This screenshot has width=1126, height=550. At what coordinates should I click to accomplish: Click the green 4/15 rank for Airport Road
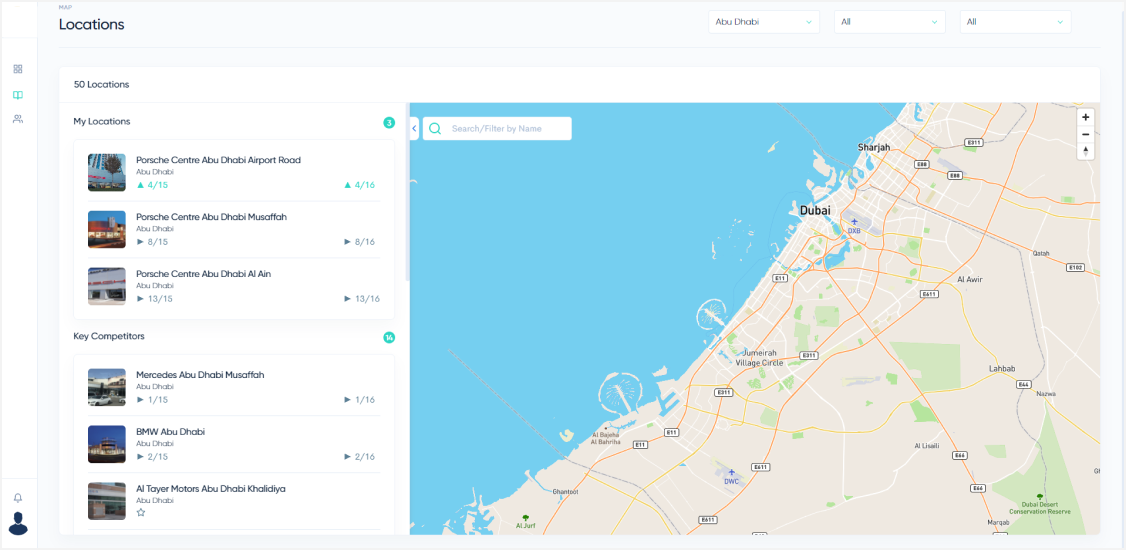(x=152, y=185)
